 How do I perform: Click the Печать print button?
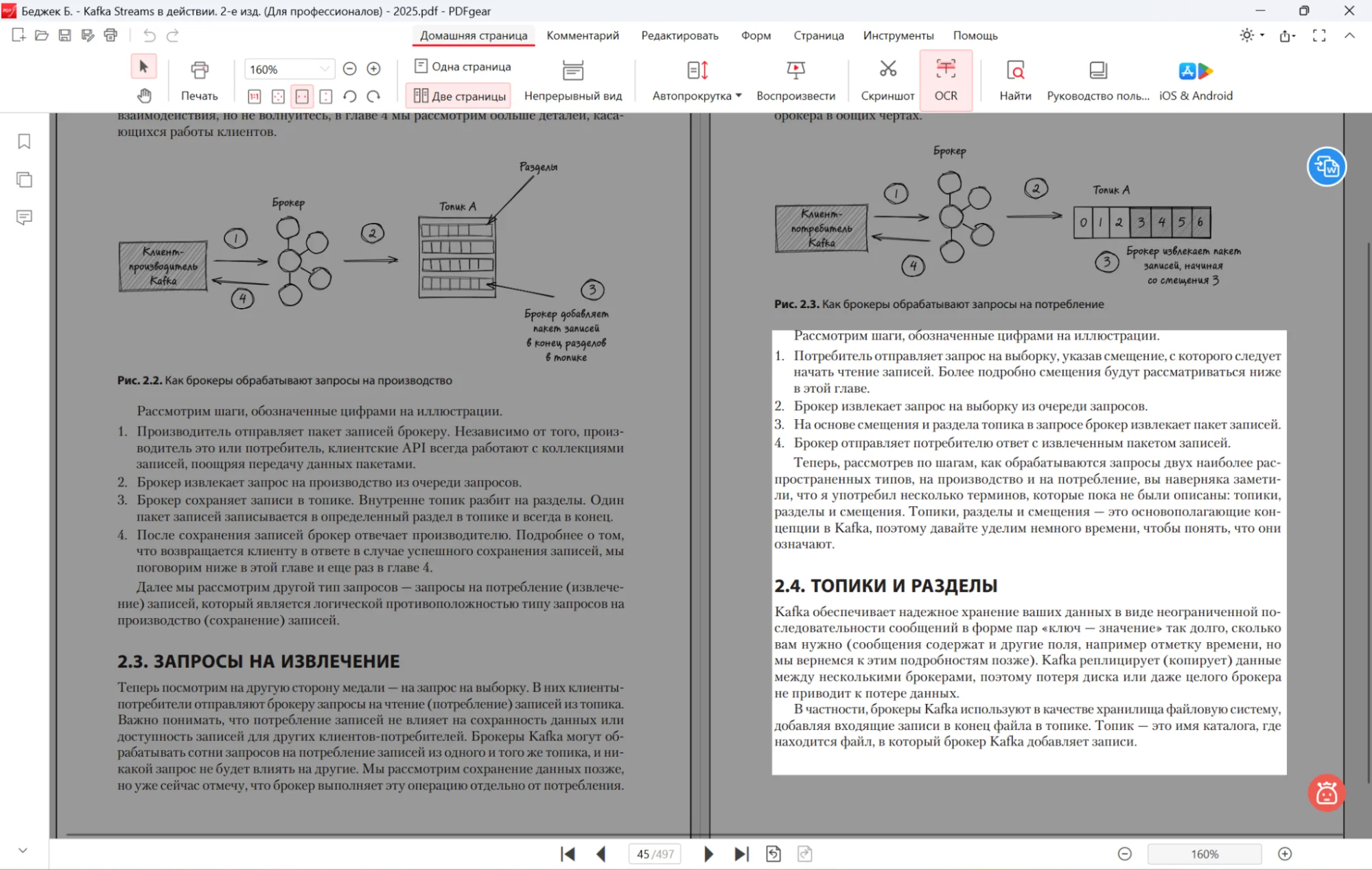click(x=199, y=82)
